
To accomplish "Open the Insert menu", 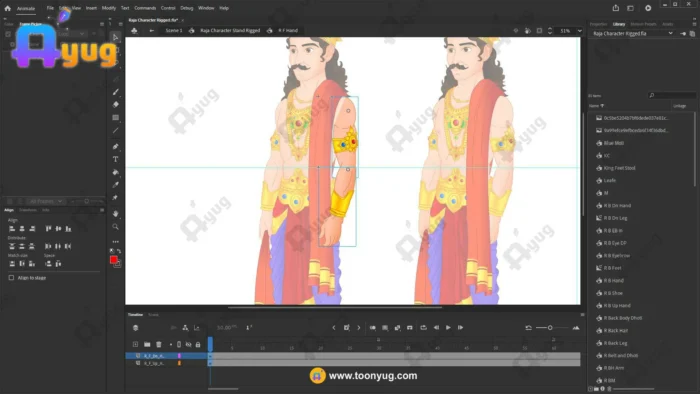I will 91,8.
